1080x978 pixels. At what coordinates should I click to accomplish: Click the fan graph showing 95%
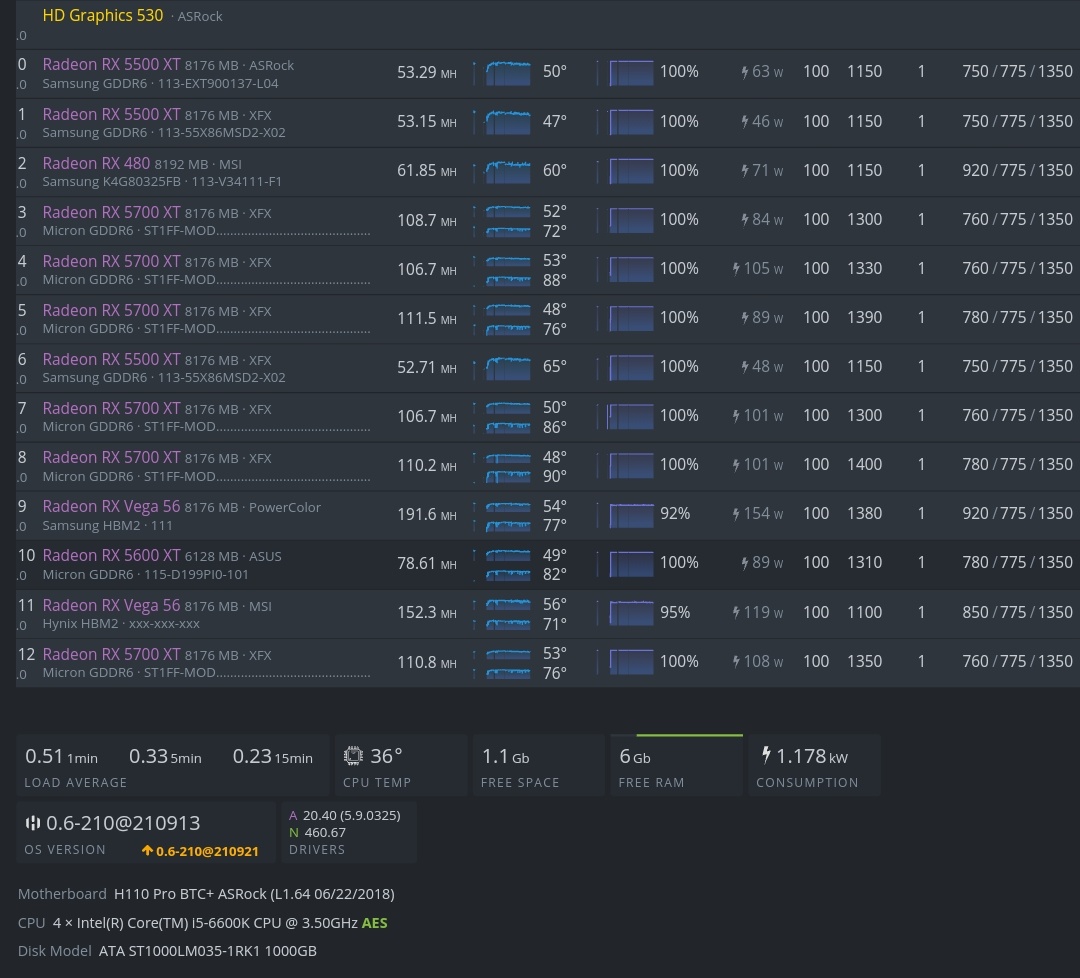[x=631, y=612]
